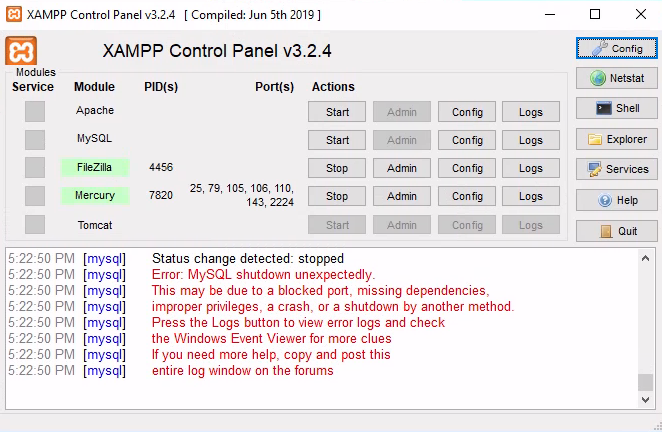Viewport: 662px width, 432px height.
Task: Start the MySQL module
Action: point(337,140)
